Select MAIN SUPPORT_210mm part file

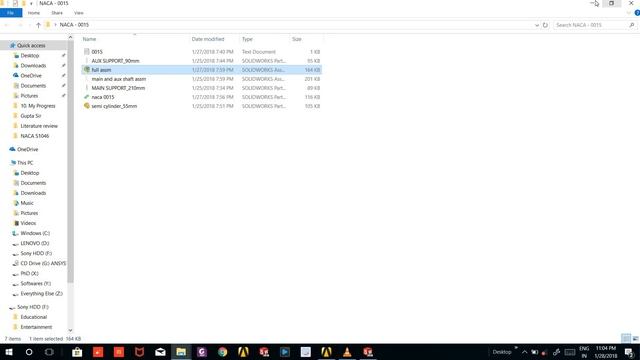point(202,88)
